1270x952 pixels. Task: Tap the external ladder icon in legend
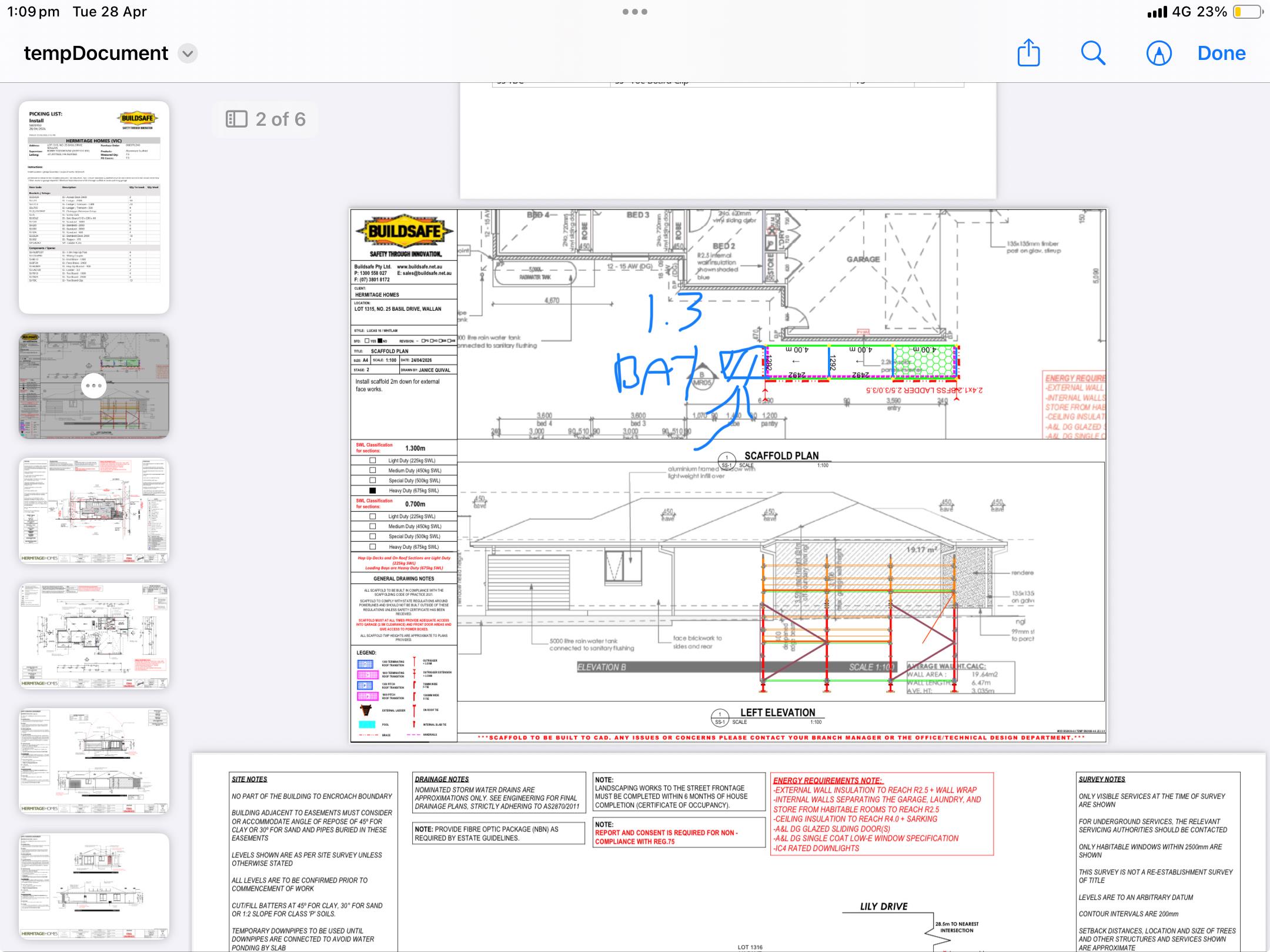366,710
